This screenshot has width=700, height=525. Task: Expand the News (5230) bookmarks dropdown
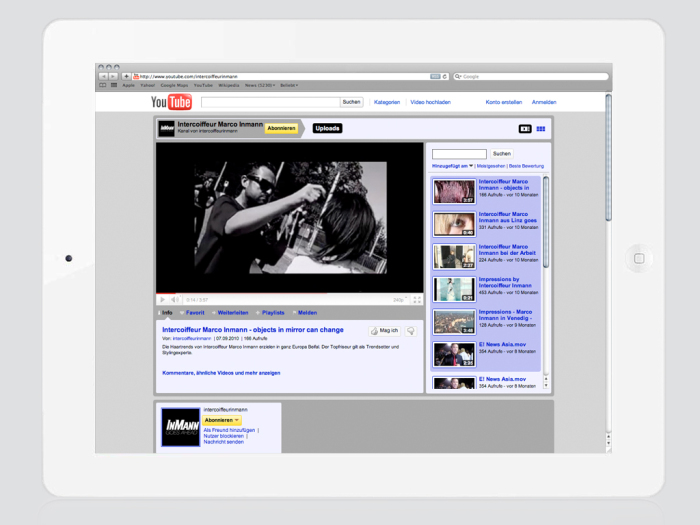coord(260,85)
